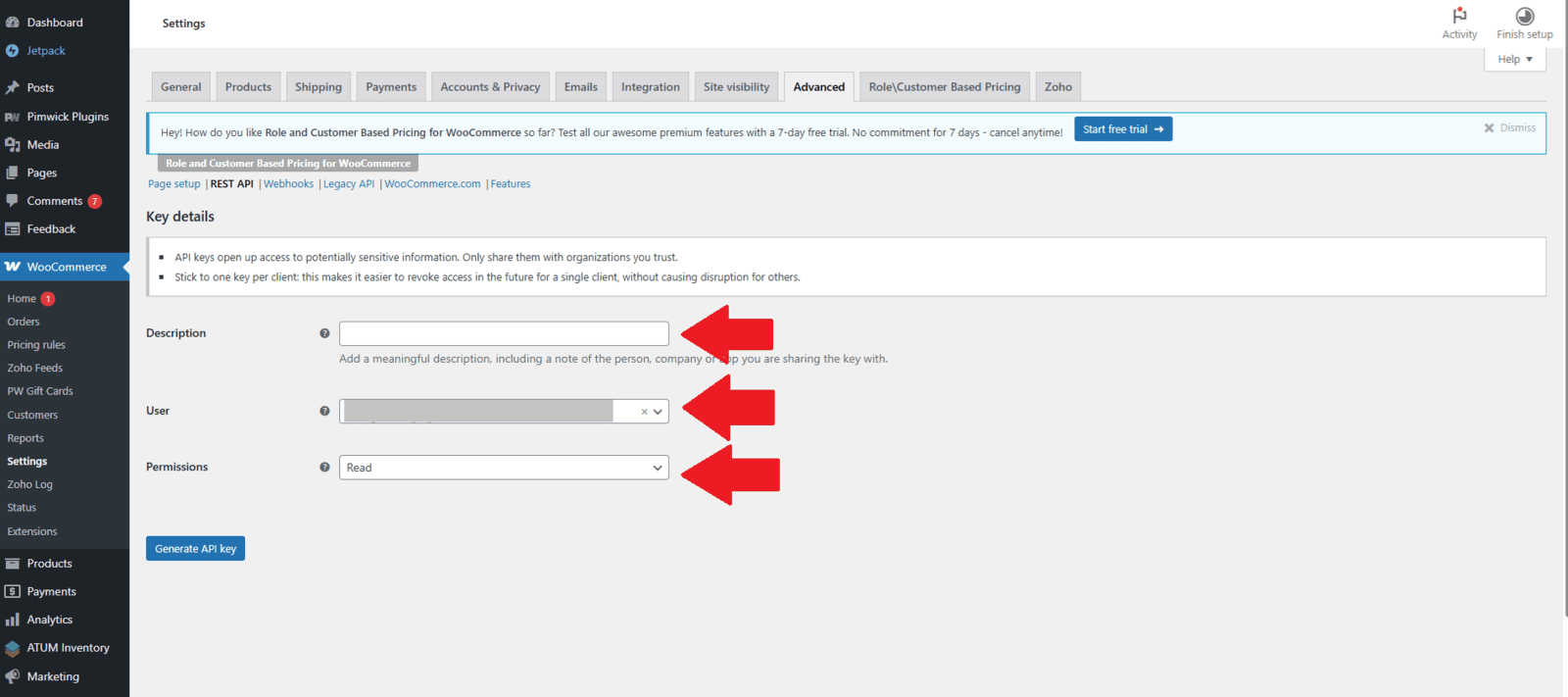Image resolution: width=1568 pixels, height=697 pixels.
Task: Open ATUM Inventory in sidebar
Action: pyautogui.click(x=68, y=648)
